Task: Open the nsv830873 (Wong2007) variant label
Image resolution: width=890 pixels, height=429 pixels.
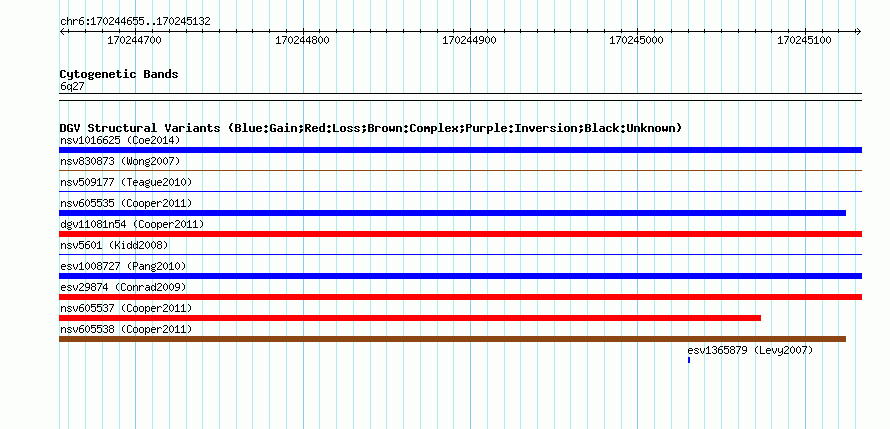Action: (x=120, y=161)
